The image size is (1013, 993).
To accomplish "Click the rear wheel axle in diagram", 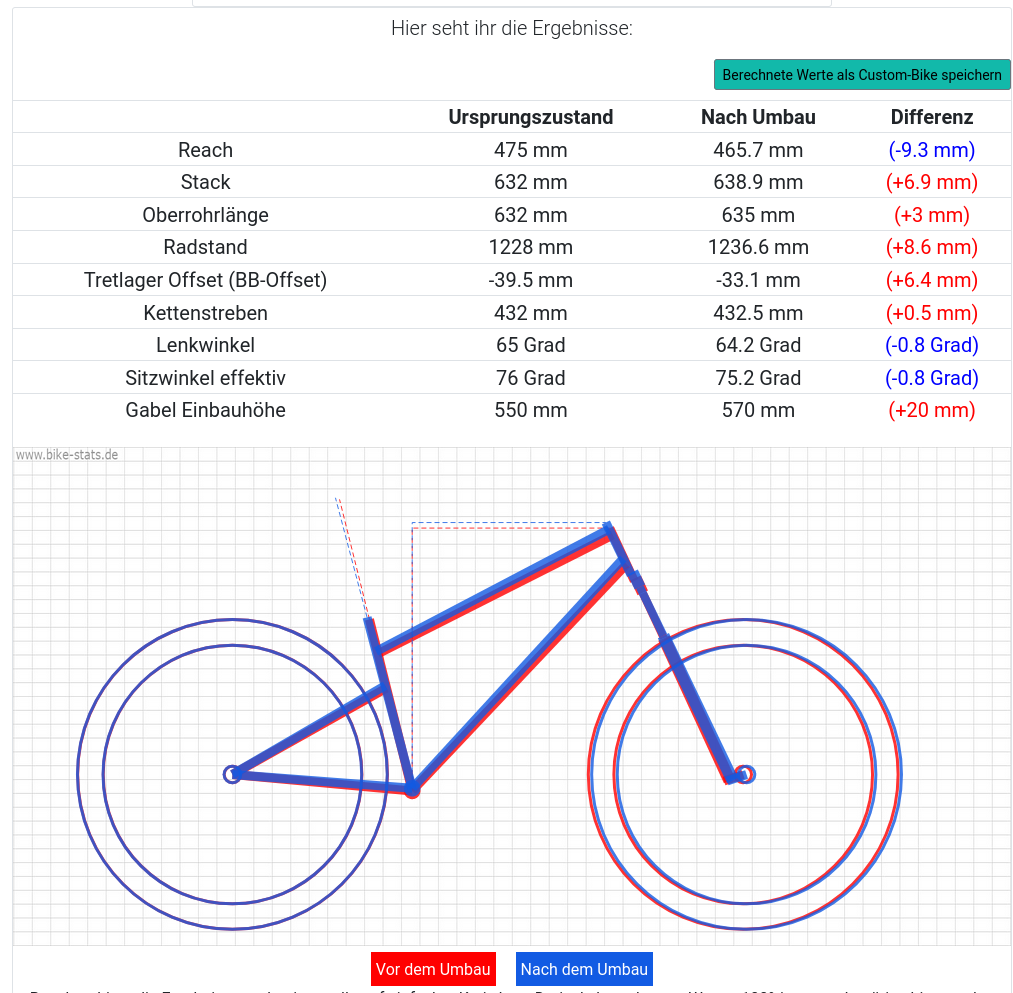I will pyautogui.click(x=232, y=773).
